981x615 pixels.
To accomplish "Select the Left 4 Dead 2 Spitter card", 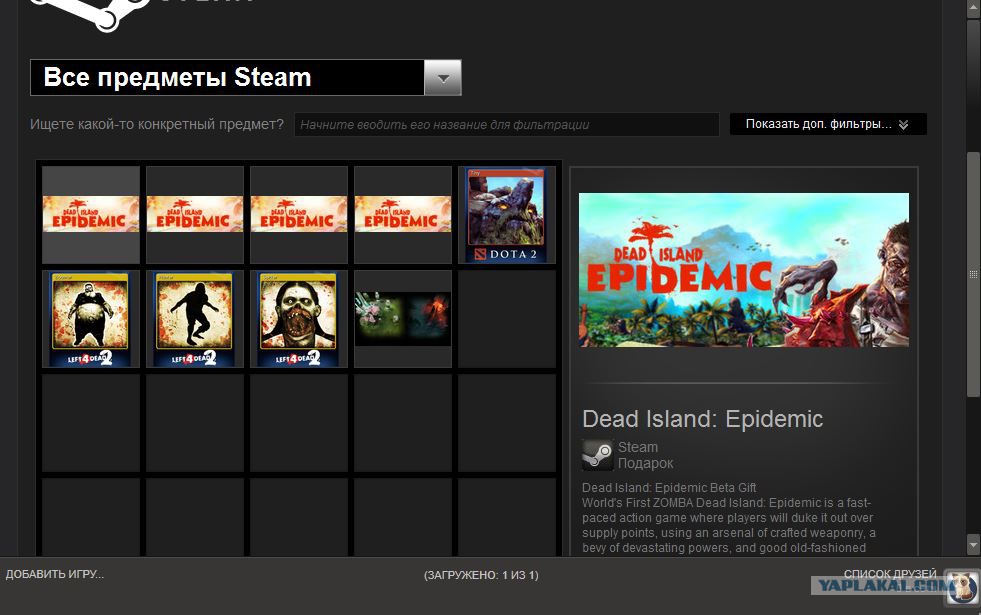I will pos(298,318).
